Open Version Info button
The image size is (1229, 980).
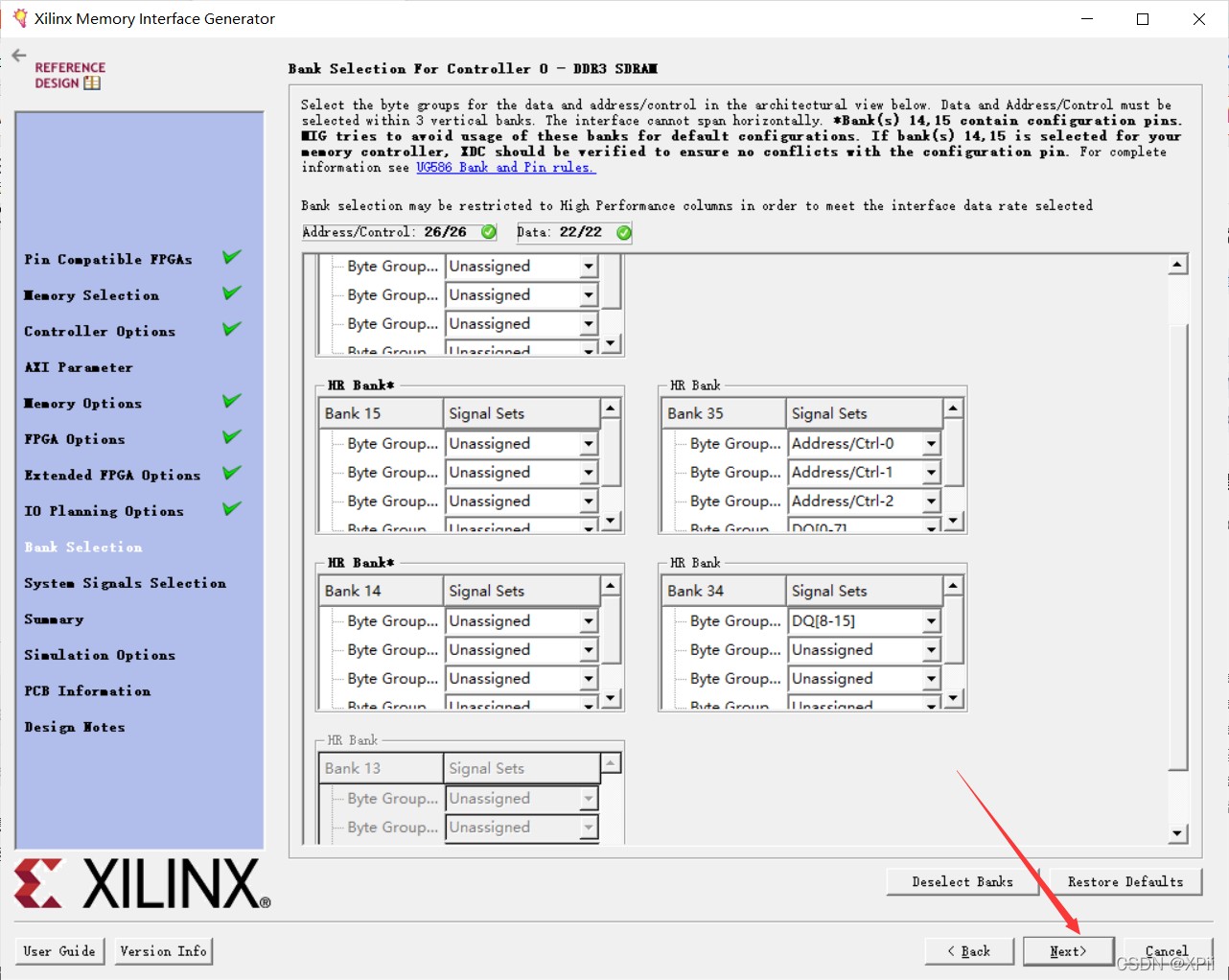click(x=163, y=951)
